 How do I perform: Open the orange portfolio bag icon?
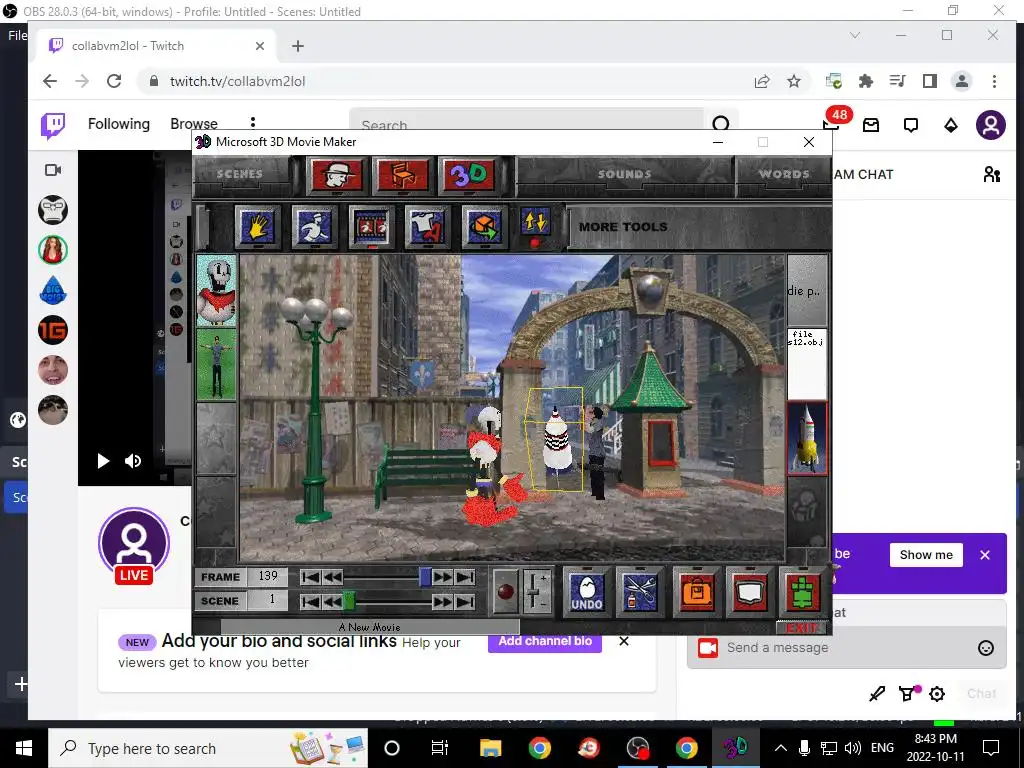pyautogui.click(x=697, y=592)
